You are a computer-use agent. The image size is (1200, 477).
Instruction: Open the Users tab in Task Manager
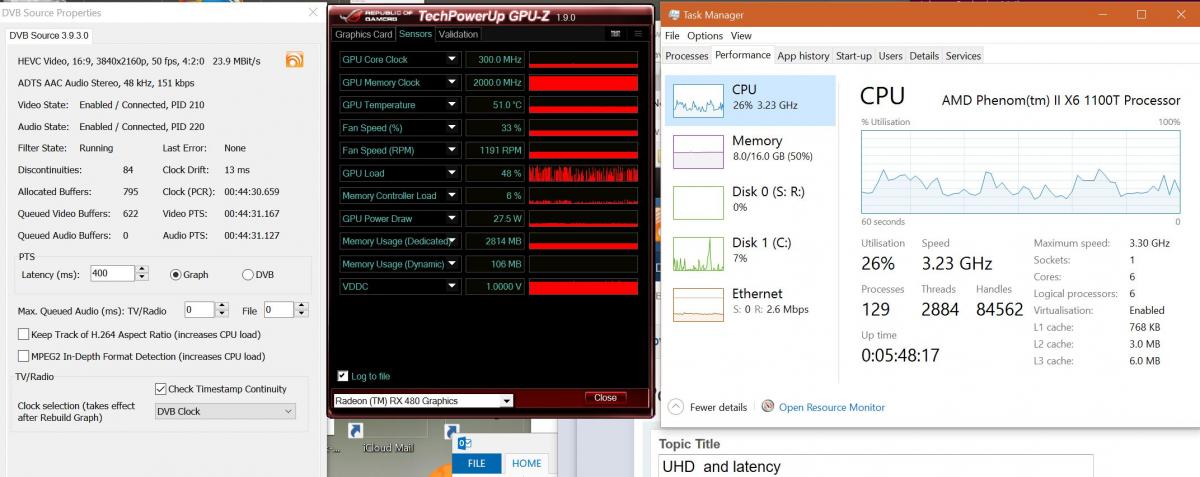point(890,56)
